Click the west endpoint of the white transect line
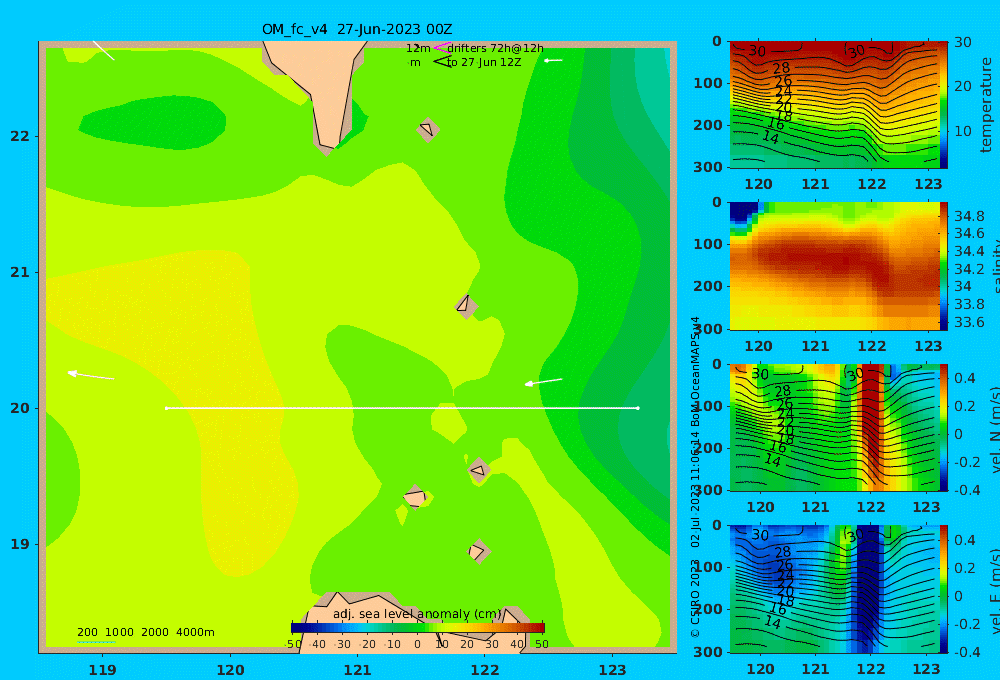 [166, 408]
